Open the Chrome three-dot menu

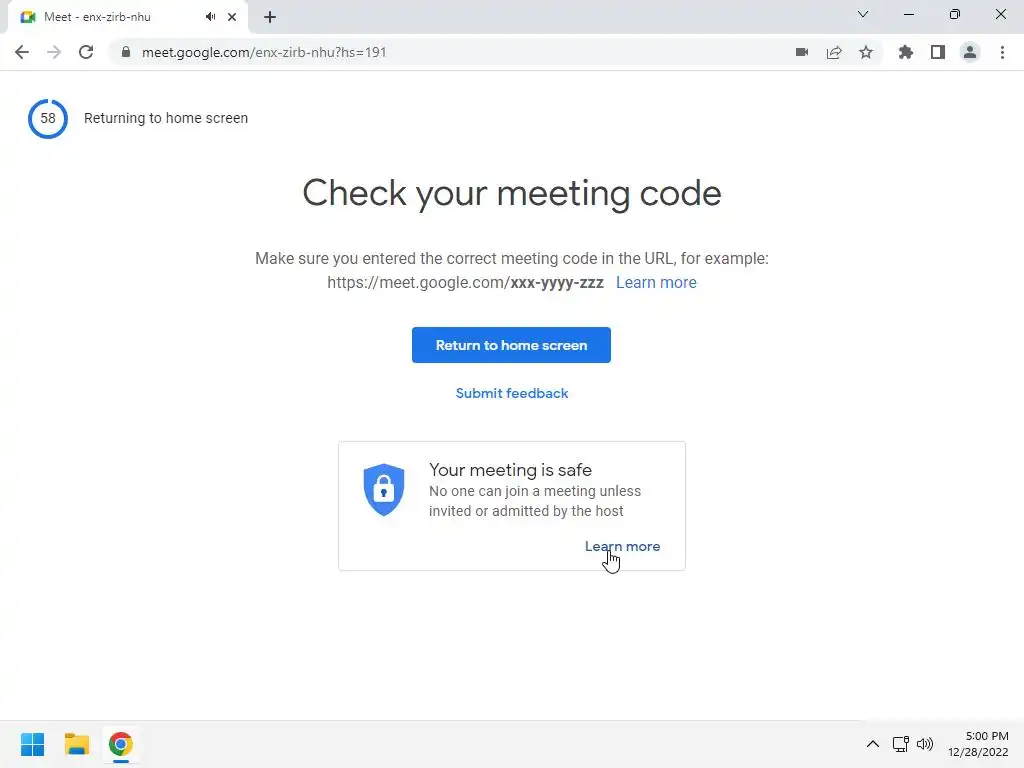pos(1002,52)
